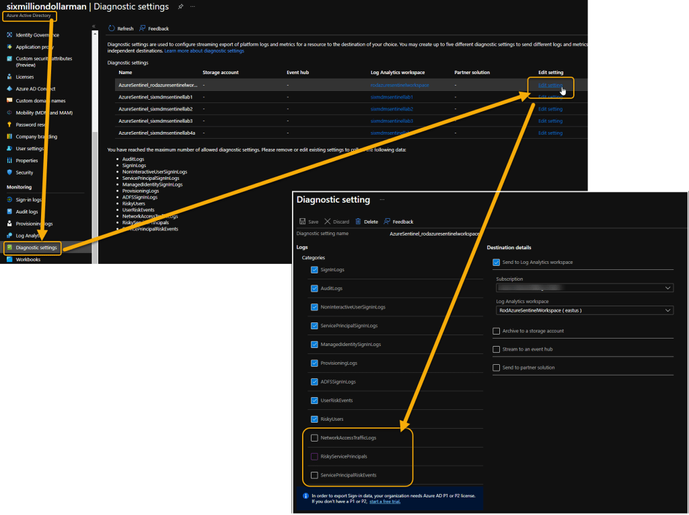Click Delete in Diagnostic setting toolbar
689x515 pixels.
coord(366,221)
